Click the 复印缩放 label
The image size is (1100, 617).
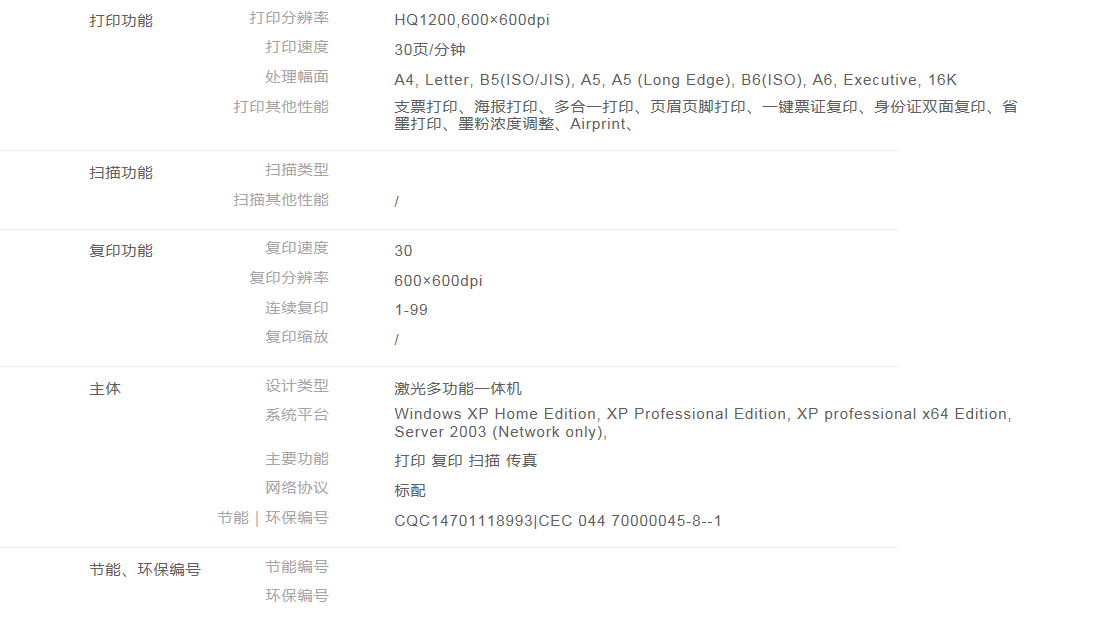296,337
